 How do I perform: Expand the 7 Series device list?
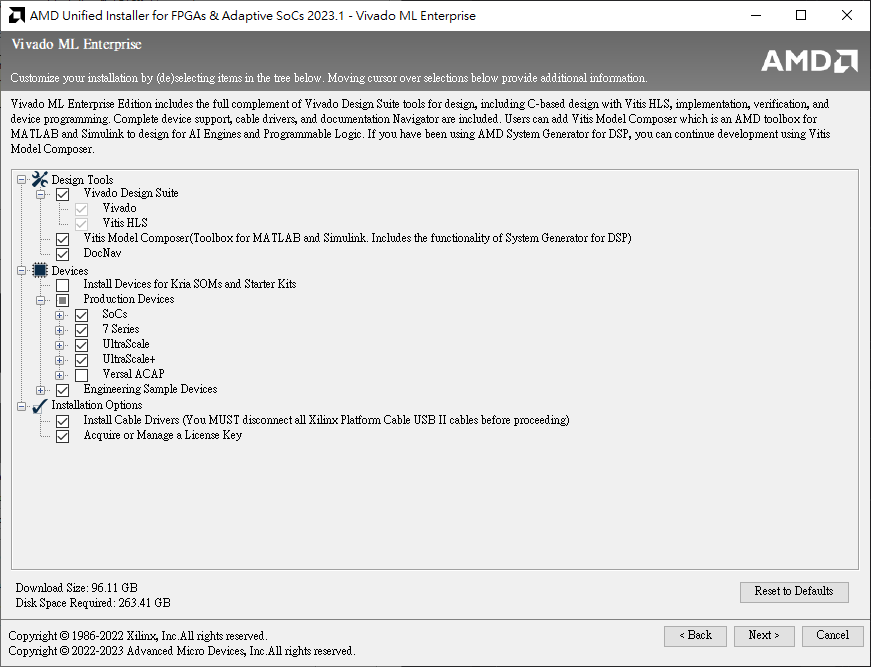tap(59, 329)
